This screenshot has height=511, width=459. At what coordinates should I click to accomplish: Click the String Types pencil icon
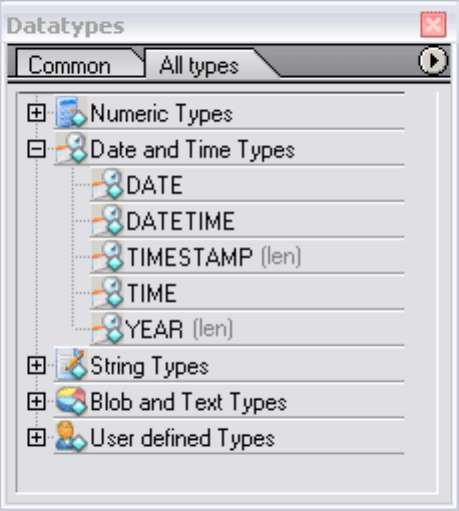click(71, 365)
